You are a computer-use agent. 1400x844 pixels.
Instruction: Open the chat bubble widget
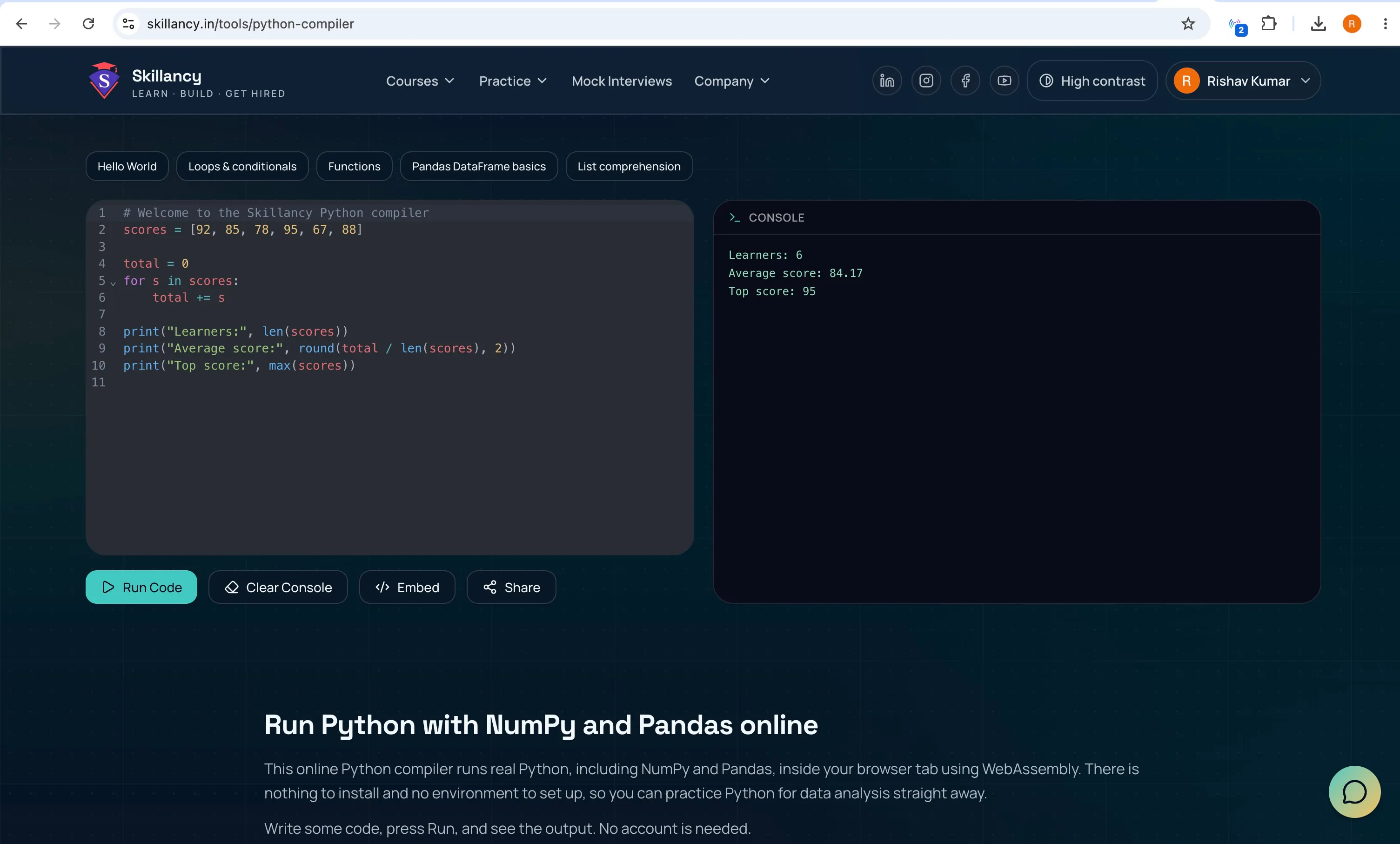tap(1354, 792)
